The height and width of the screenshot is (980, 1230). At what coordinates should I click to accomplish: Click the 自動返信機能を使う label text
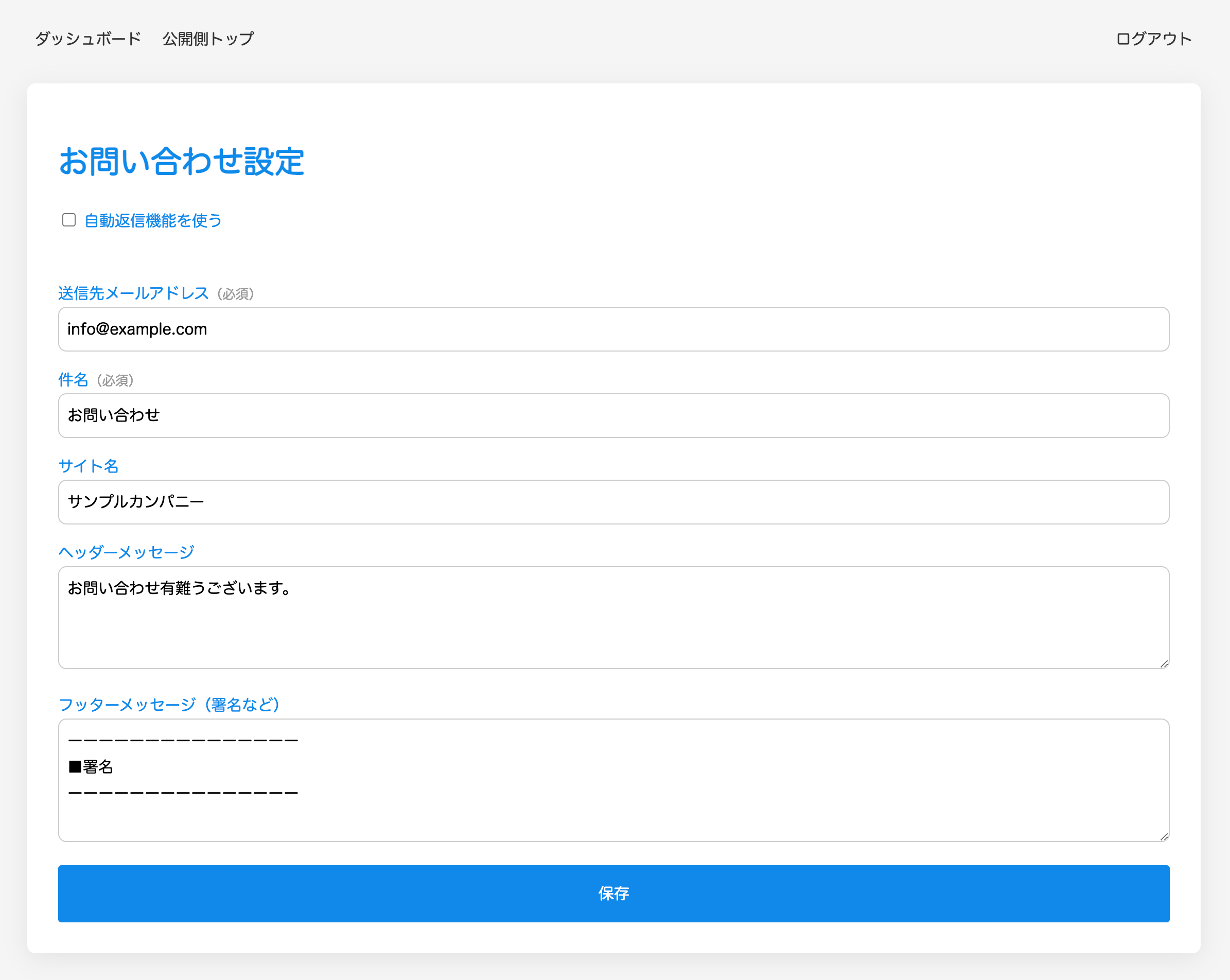click(153, 221)
